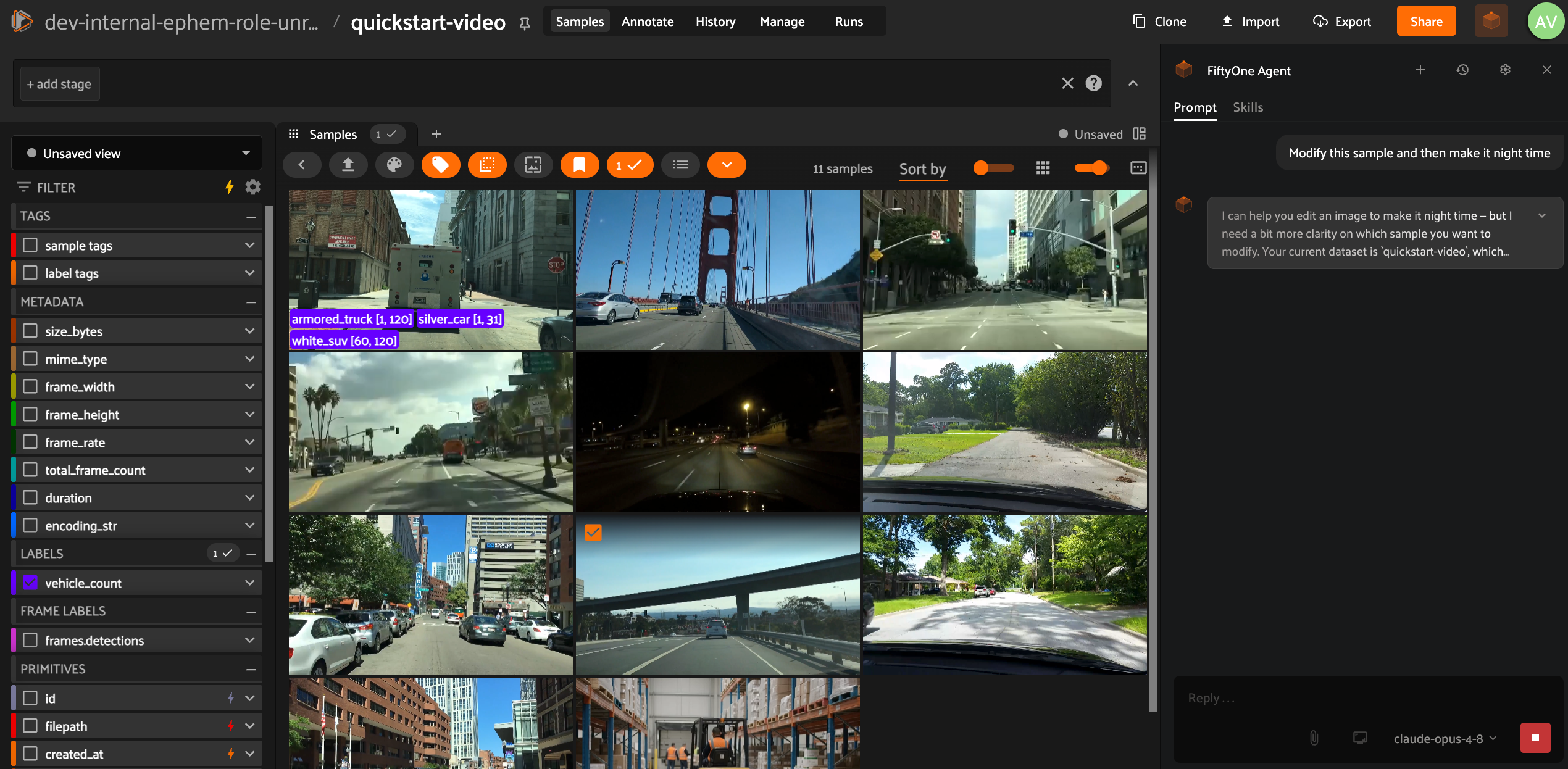
Task: Adjust the left orange toolbar slider
Action: (x=993, y=168)
